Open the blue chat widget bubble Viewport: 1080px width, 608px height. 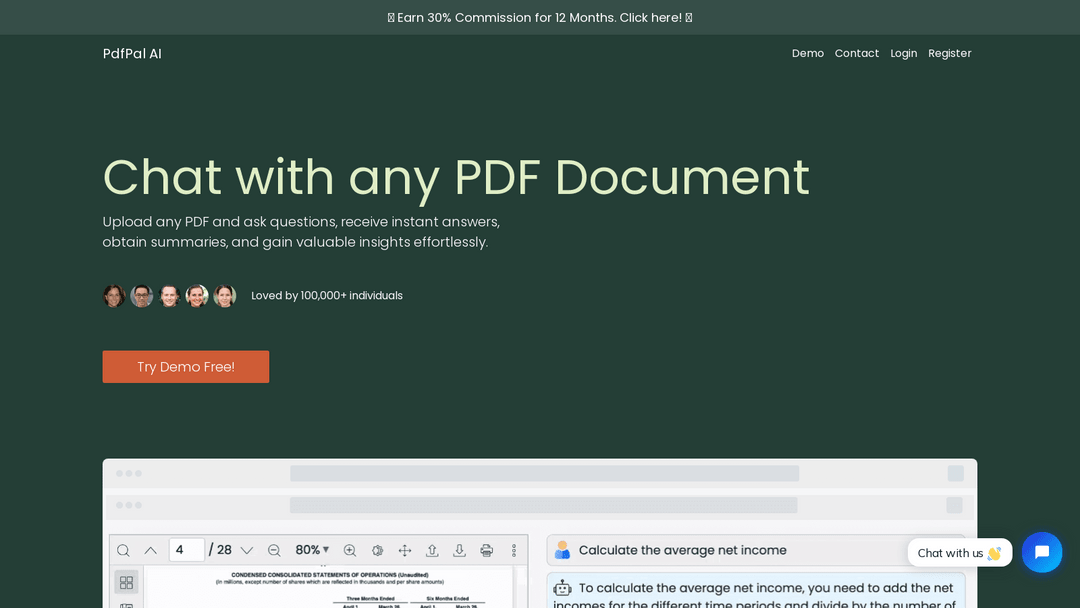point(1041,552)
